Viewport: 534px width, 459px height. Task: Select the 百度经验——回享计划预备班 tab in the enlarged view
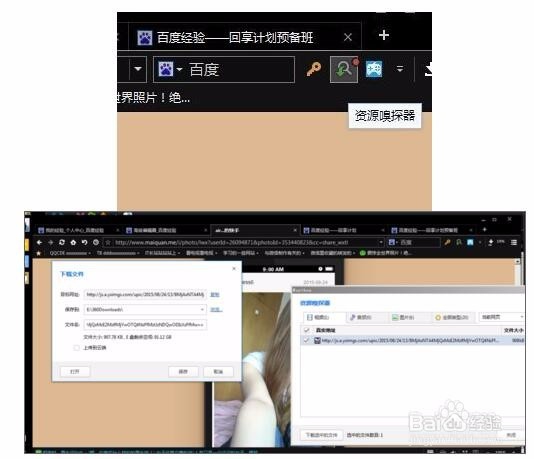pos(245,37)
